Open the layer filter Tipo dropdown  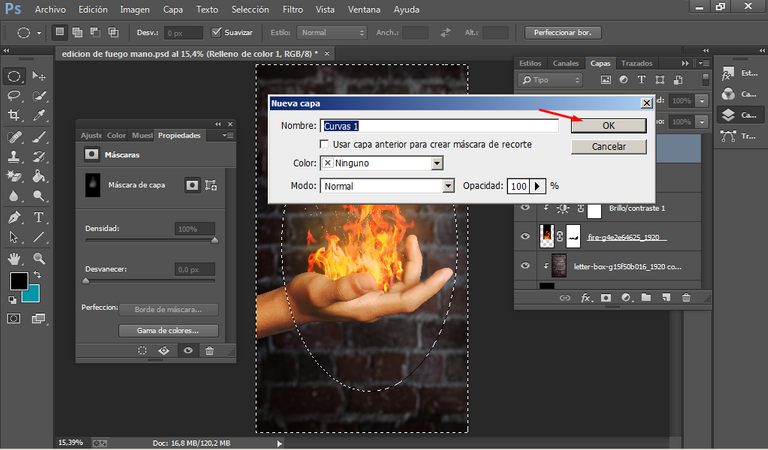coord(551,80)
